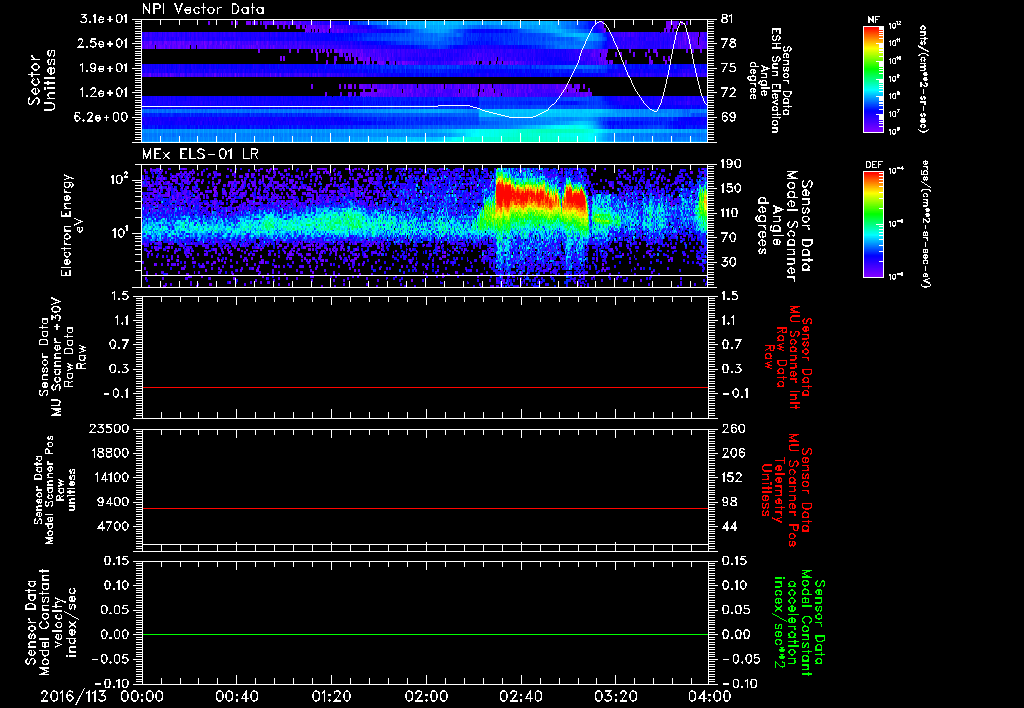1024x708 pixels.
Task: Click the 81 degree elevation tick
Action: tap(729, 19)
